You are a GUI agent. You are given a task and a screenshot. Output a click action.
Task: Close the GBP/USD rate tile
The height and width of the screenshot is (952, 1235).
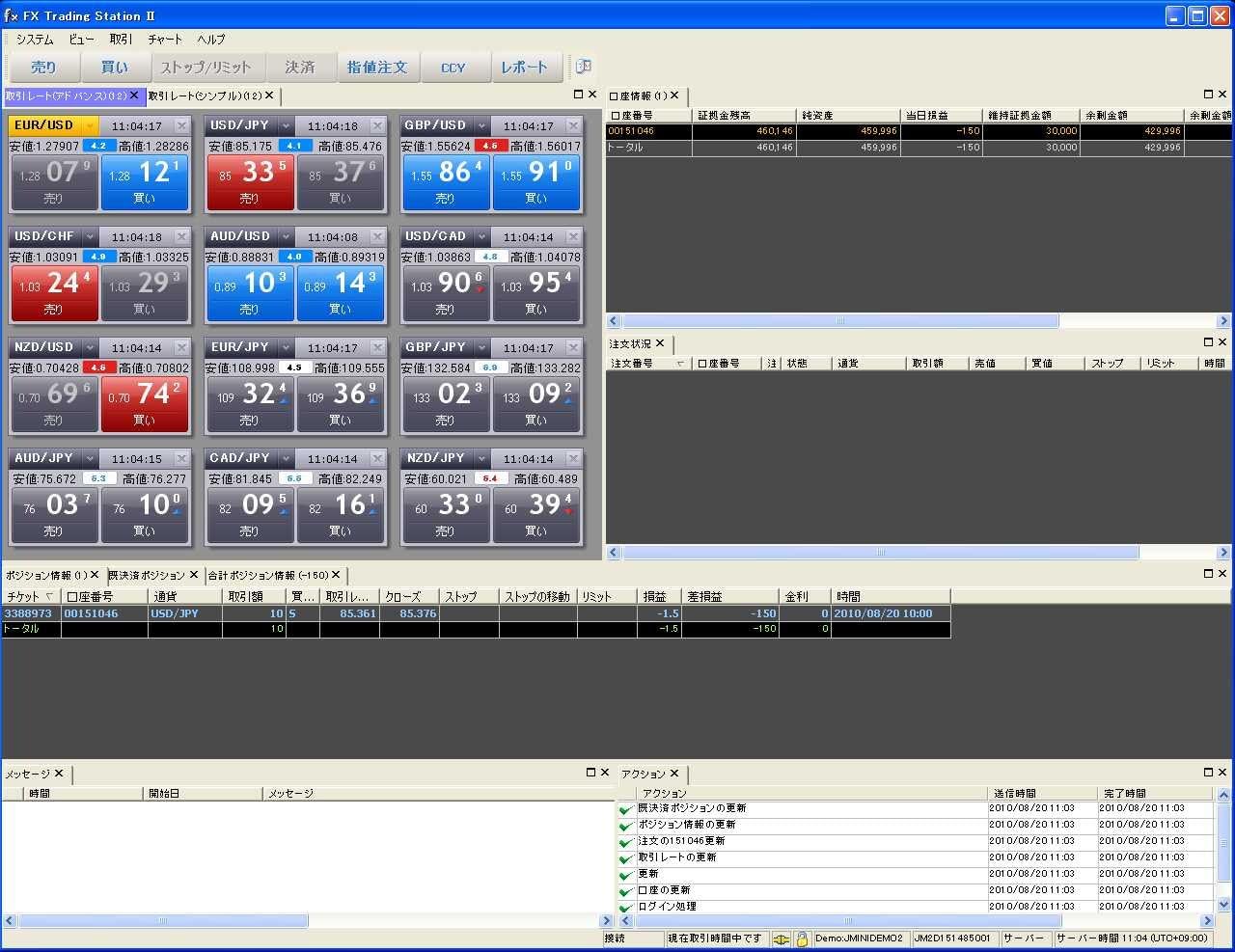pos(574,125)
